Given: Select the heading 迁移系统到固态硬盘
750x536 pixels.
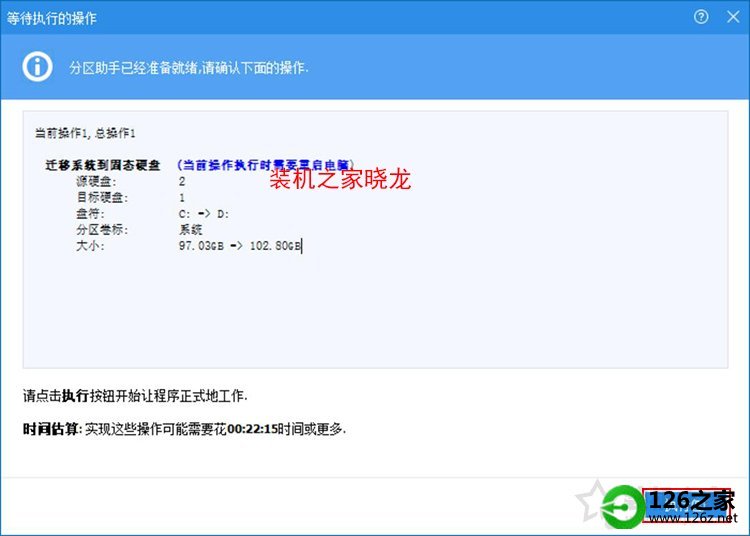Looking at the screenshot, I should tap(103, 165).
